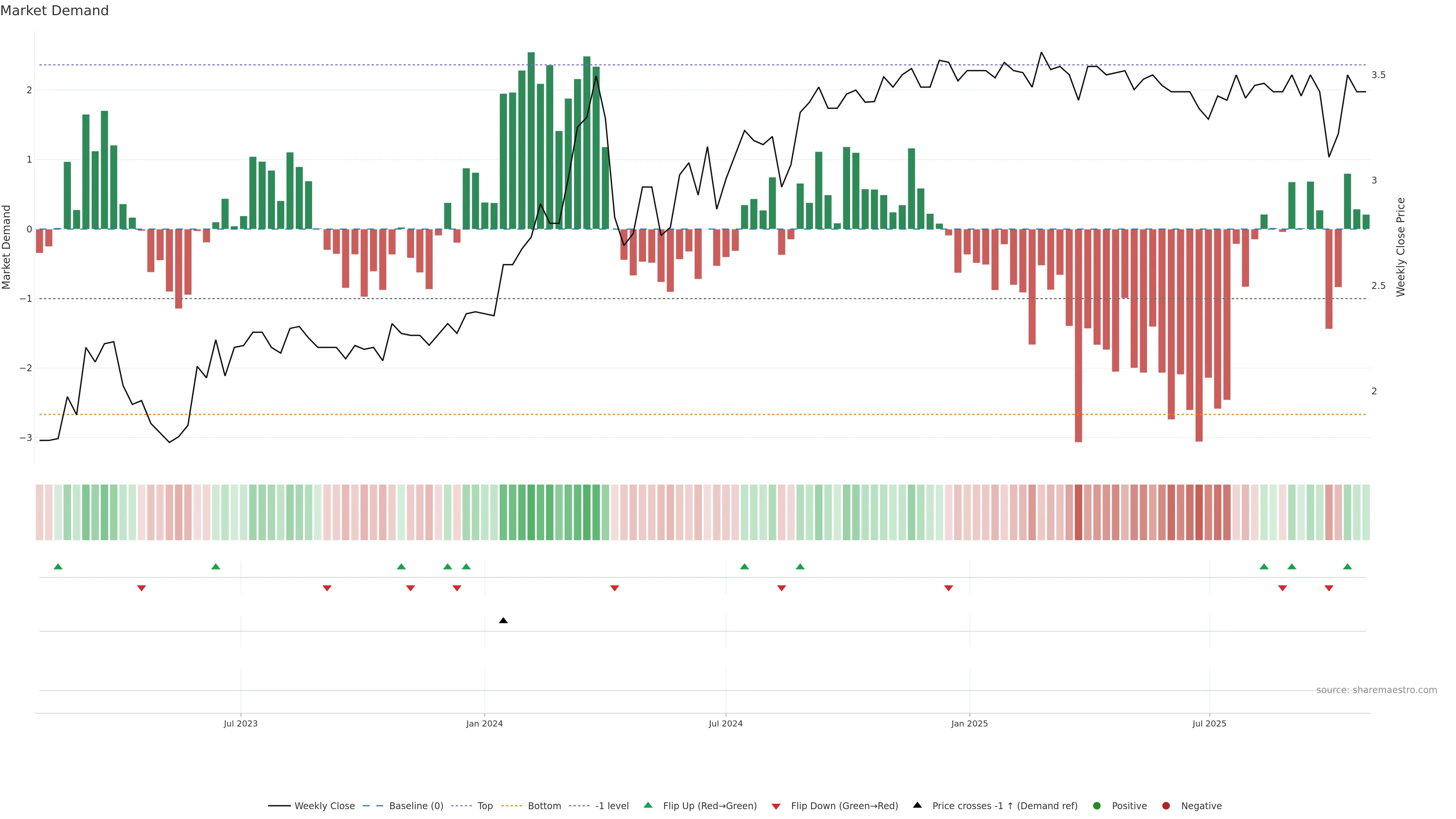Click the black price-cross triangle marker
The image size is (1456, 819).
(x=503, y=621)
